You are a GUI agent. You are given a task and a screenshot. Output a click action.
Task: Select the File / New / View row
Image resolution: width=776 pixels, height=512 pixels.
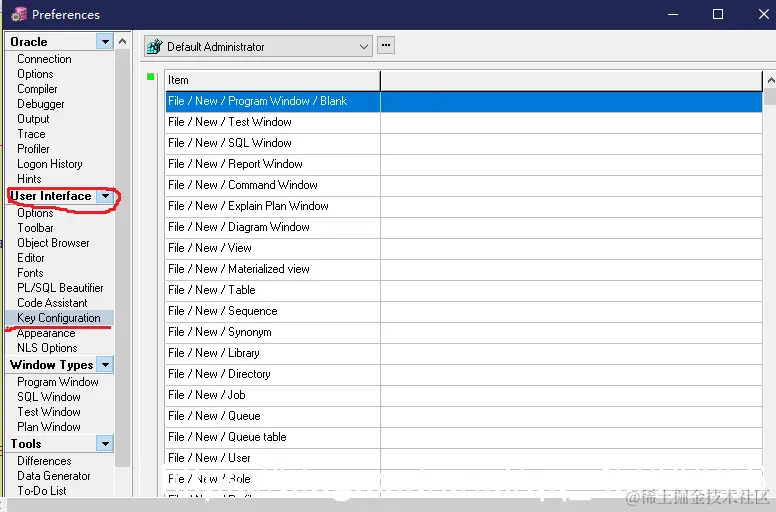464,248
